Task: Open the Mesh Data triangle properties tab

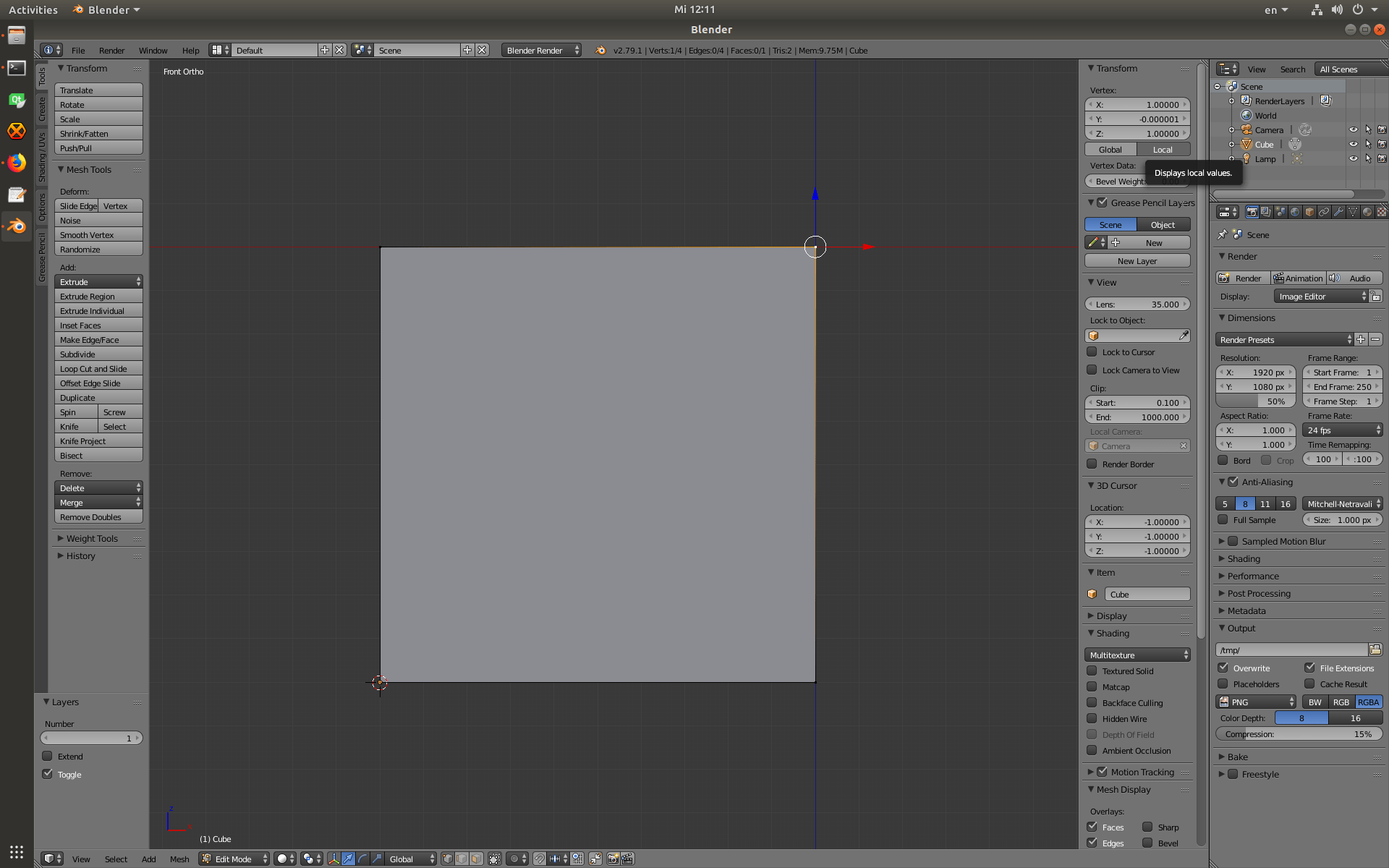Action: (x=1353, y=212)
